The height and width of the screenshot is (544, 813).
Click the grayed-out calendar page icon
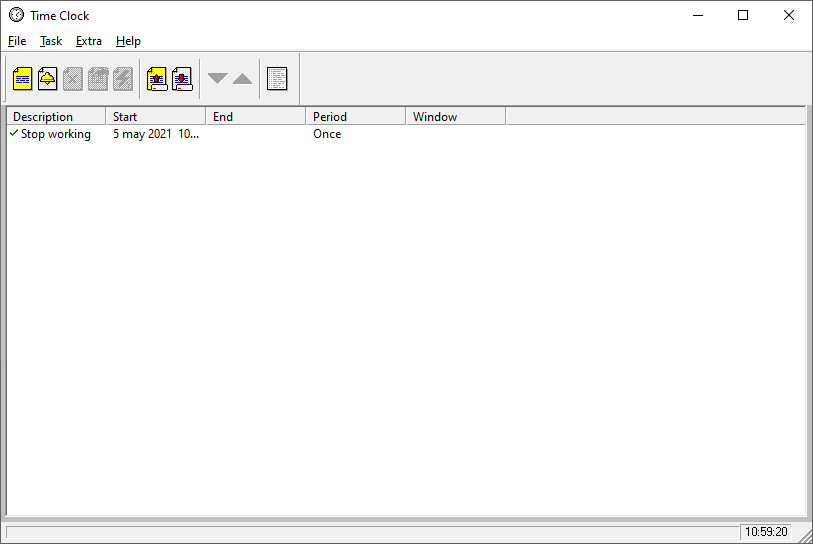97,79
